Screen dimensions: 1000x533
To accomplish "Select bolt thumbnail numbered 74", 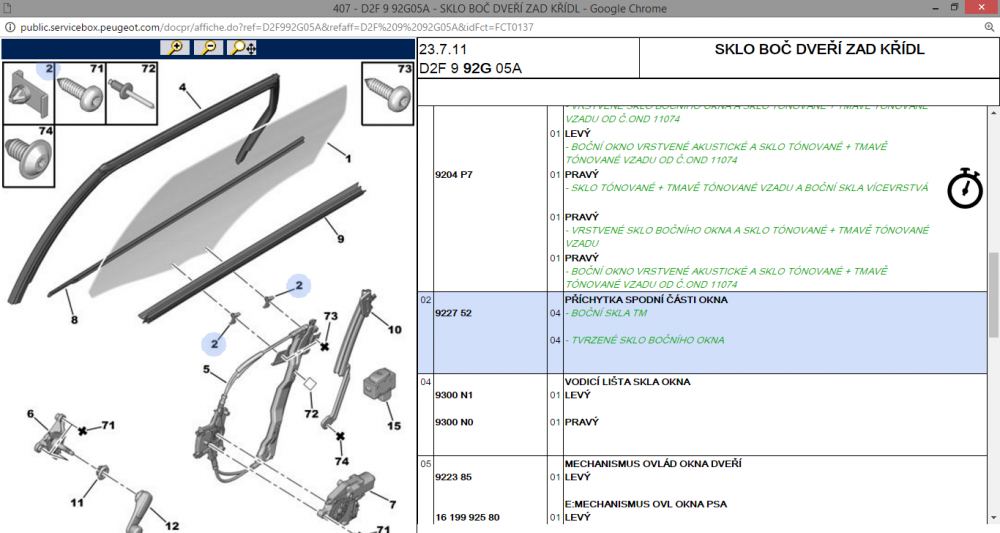I will pyautogui.click(x=29, y=156).
